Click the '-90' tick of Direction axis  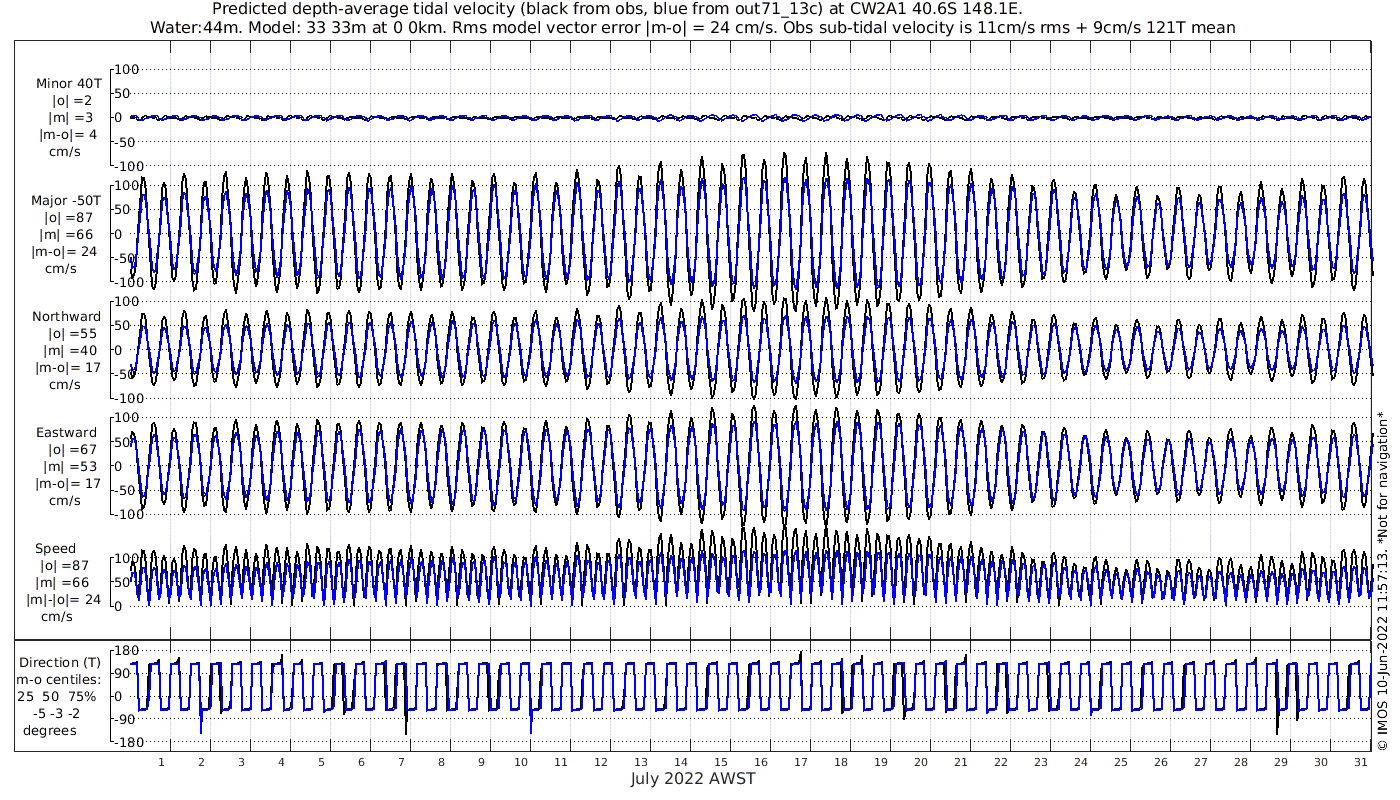point(126,719)
